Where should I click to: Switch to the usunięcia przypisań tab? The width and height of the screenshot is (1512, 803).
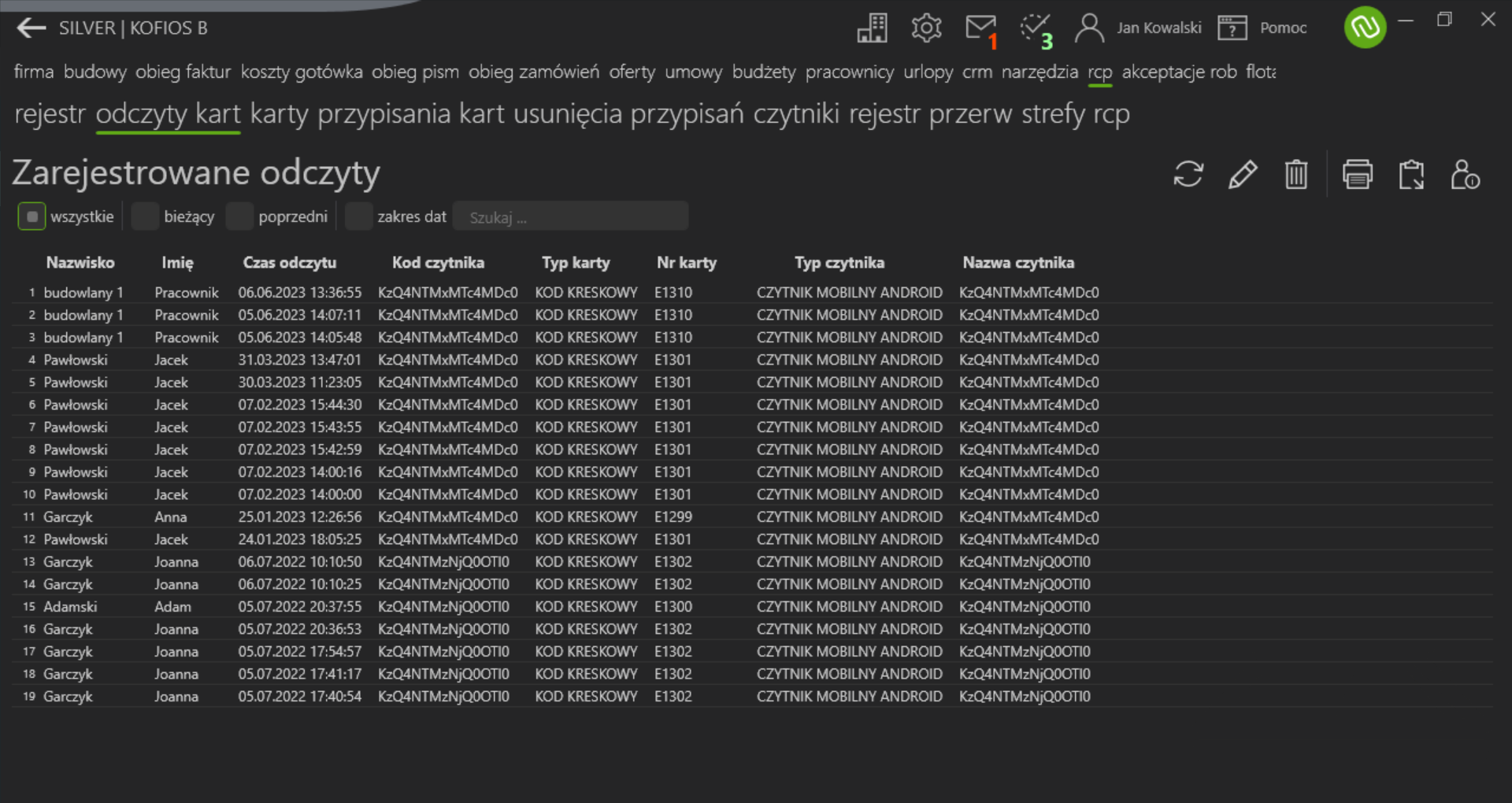pos(628,114)
